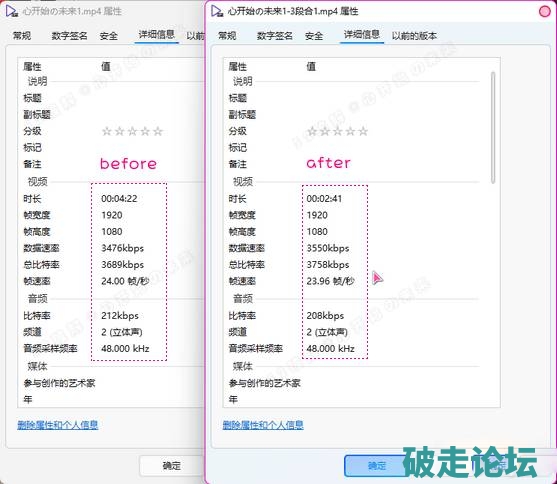Select the 3689kbps total bitrate value
Screen dimensions: 557x484
pos(123,265)
